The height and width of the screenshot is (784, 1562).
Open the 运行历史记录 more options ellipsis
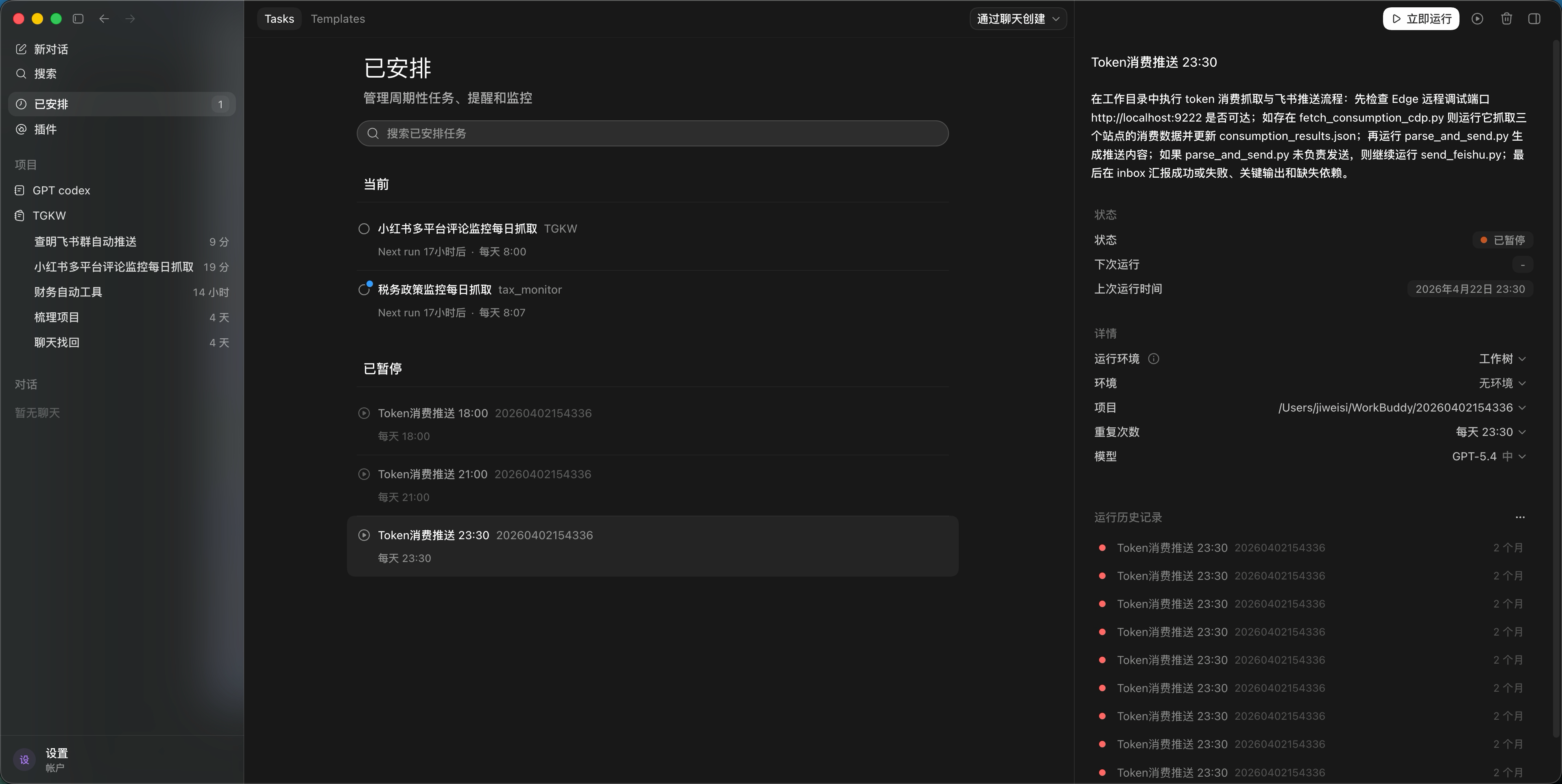1520,517
